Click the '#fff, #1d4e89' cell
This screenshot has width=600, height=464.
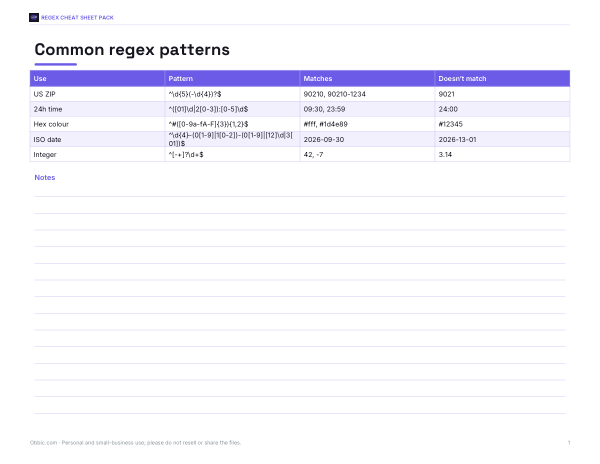coord(367,124)
